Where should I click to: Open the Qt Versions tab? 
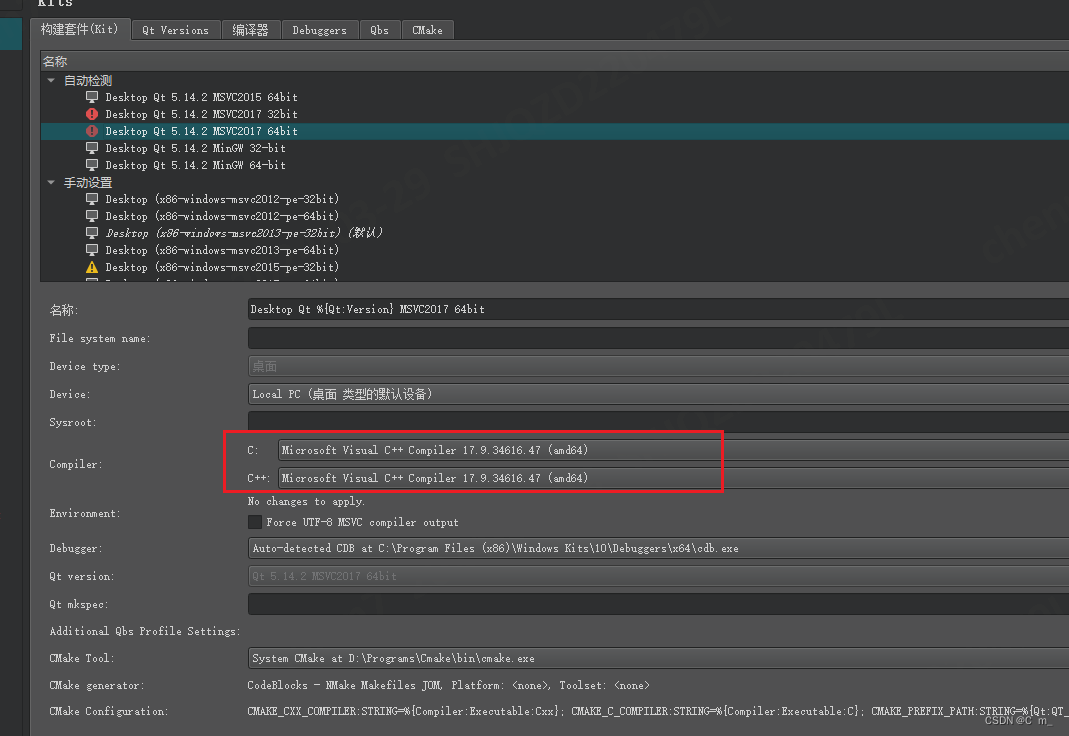pyautogui.click(x=176, y=30)
